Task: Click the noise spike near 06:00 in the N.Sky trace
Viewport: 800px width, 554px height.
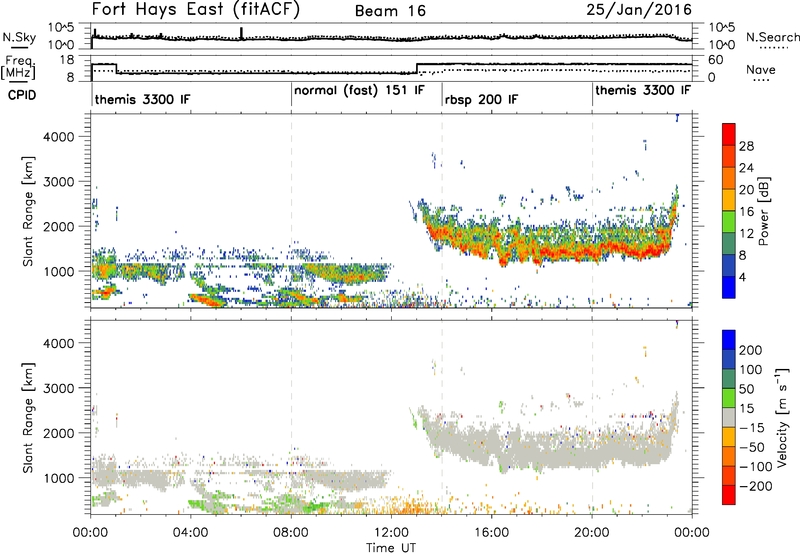Action: [x=241, y=33]
